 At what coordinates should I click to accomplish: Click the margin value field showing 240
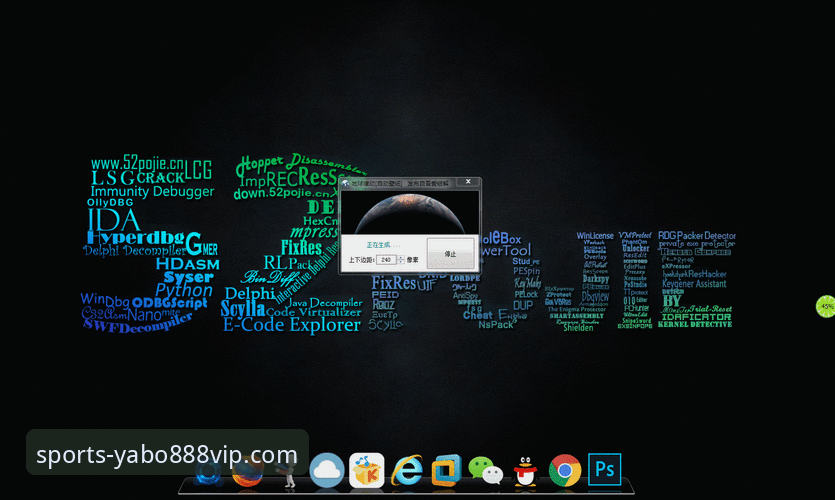tap(387, 260)
